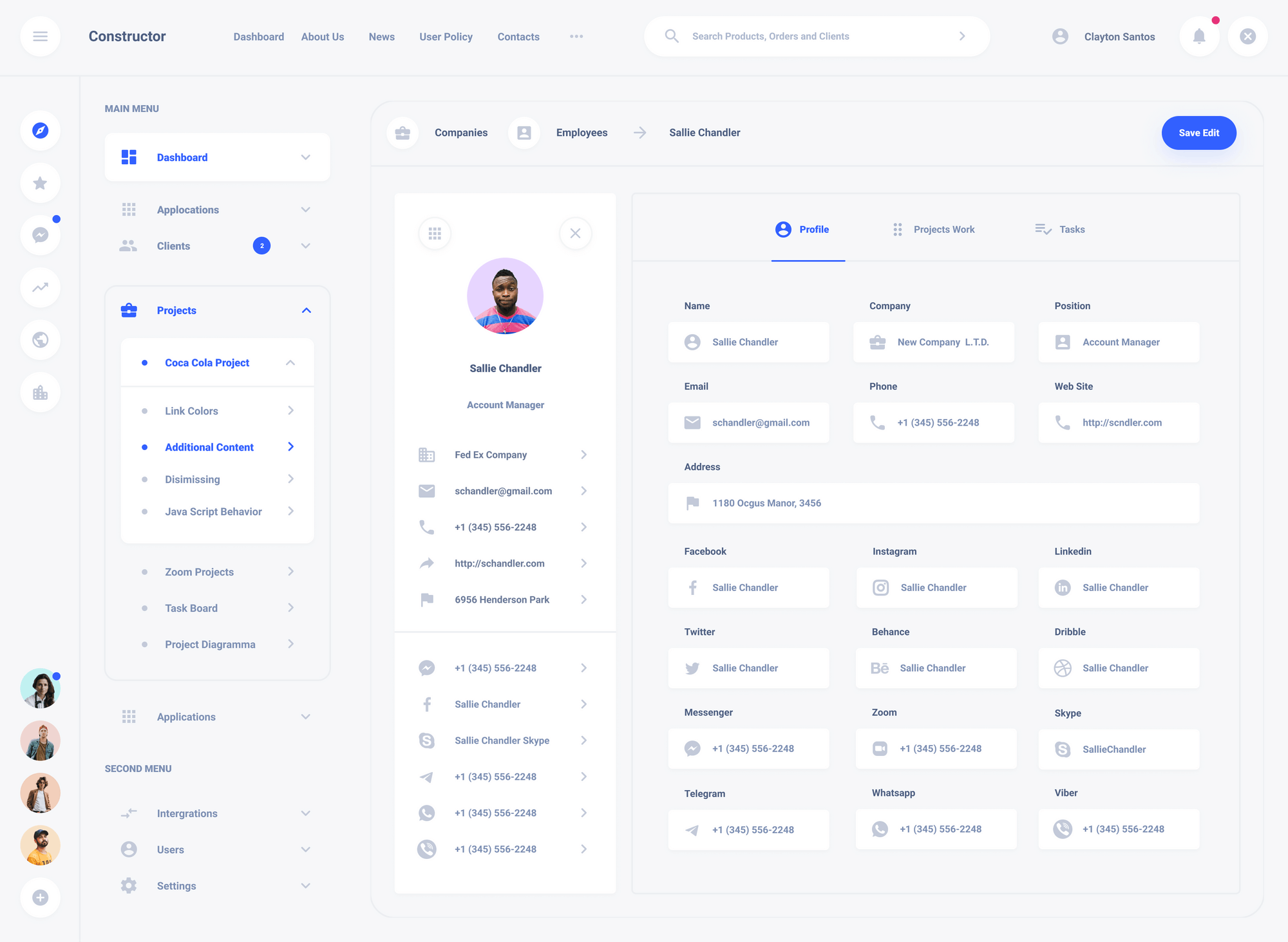1288x942 pixels.
Task: Open the Tasks tab
Action: pyautogui.click(x=1071, y=229)
